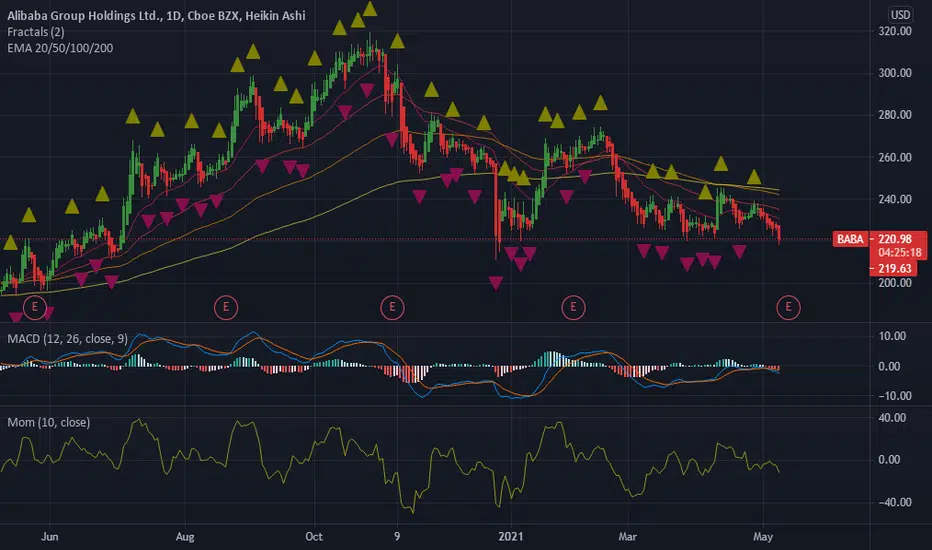The height and width of the screenshot is (550, 932).
Task: Select the Alibaba Group Holdings chart title
Action: [156, 15]
